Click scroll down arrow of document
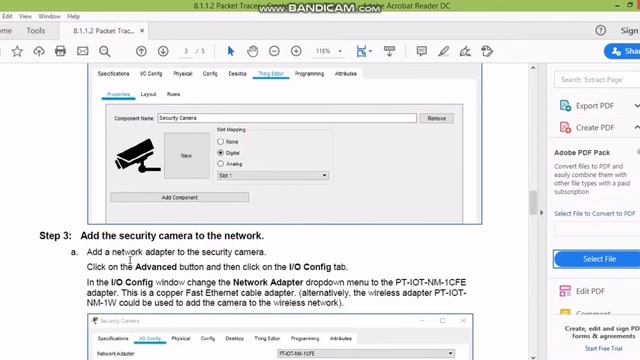Image resolution: width=640 pixels, height=360 pixels. pyautogui.click(x=533, y=357)
